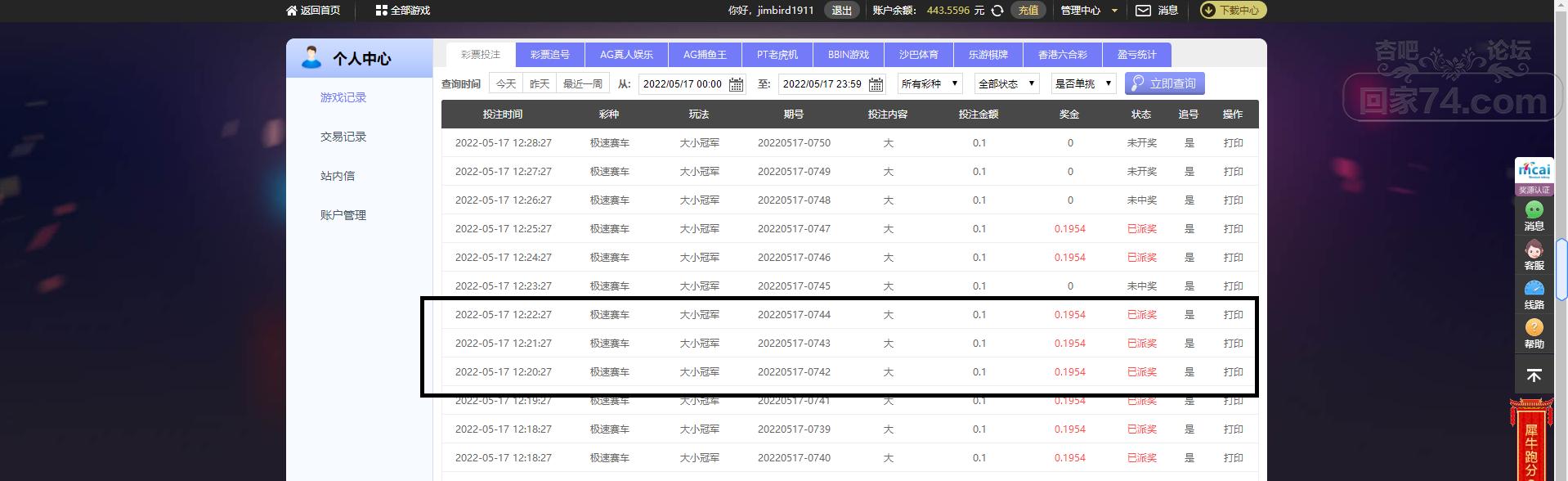Viewport: 1568px width, 481px height.
Task: Click the 投注时间 column header
Action: (x=502, y=115)
